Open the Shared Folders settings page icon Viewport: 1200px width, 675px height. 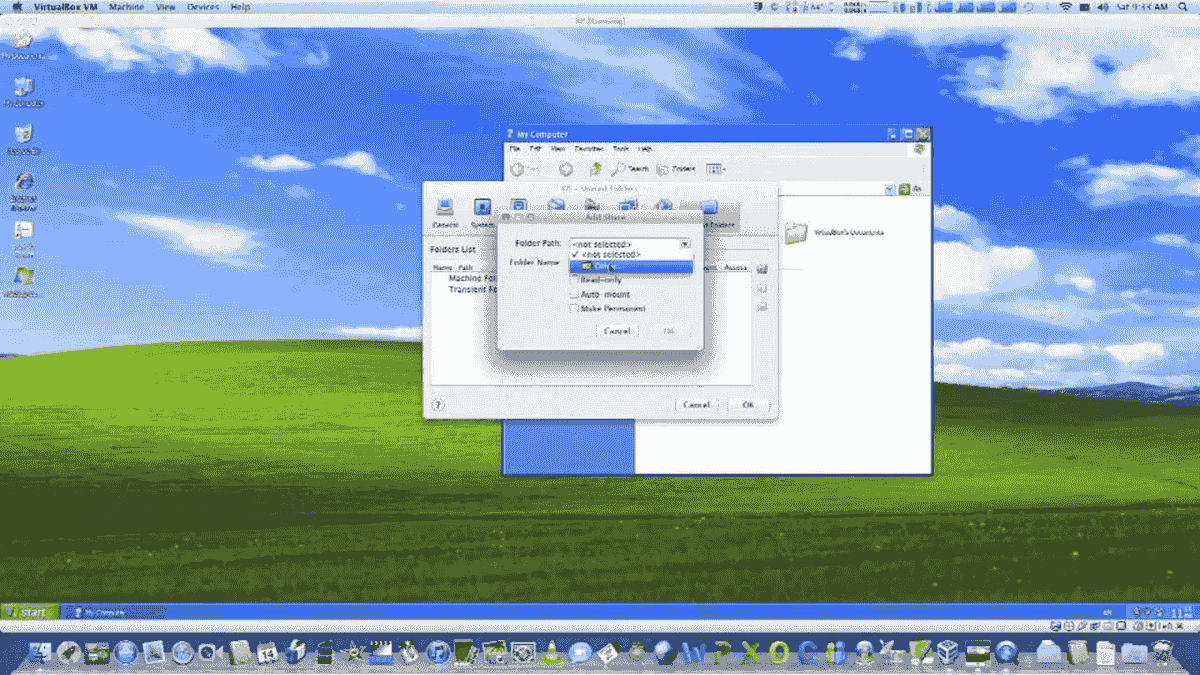[708, 205]
